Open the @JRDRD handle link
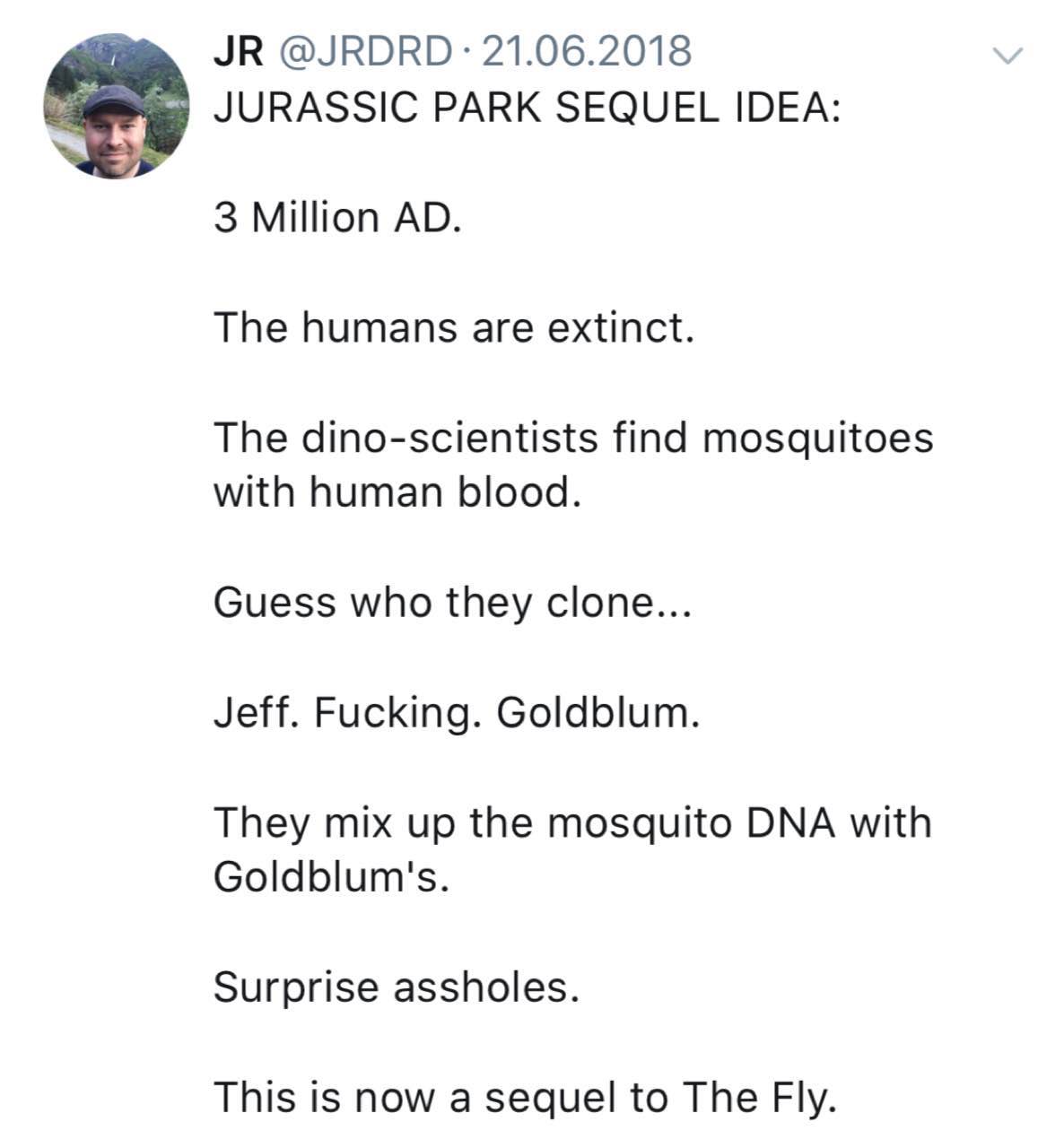Viewport: 1064px width, 1148px height. click(x=367, y=51)
